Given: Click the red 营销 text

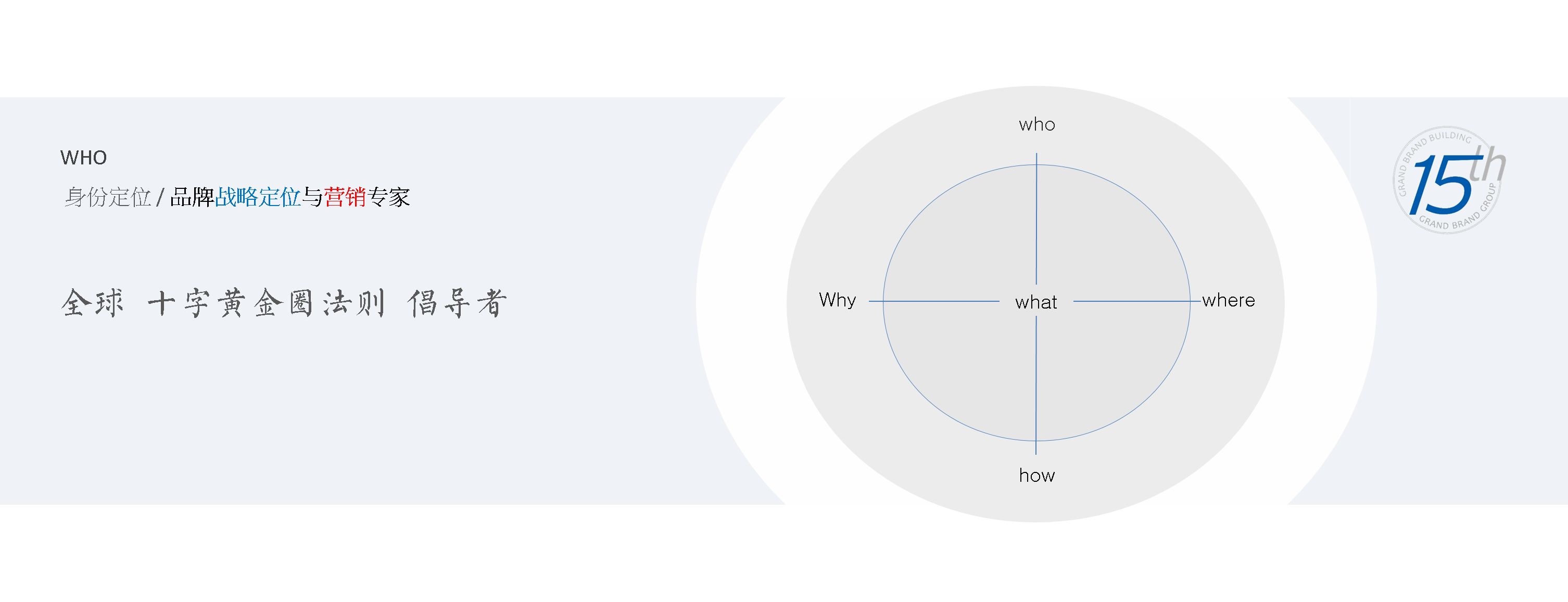Looking at the screenshot, I should tap(345, 197).
